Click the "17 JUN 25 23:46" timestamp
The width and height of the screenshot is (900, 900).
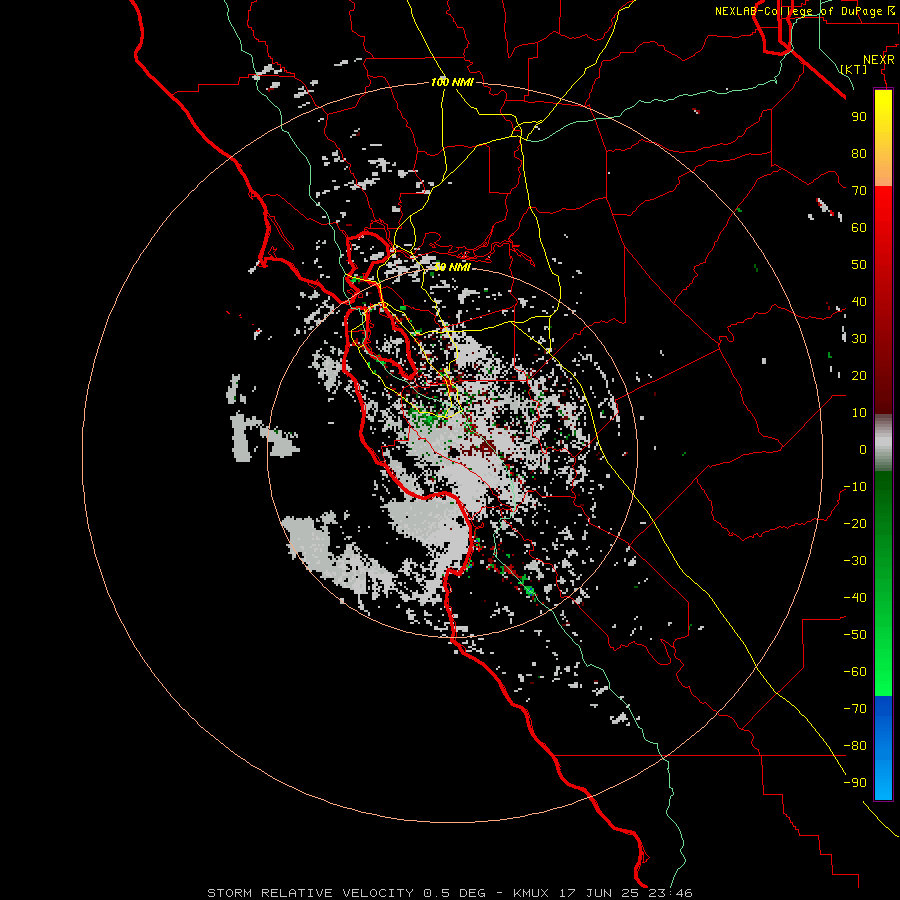(626, 893)
